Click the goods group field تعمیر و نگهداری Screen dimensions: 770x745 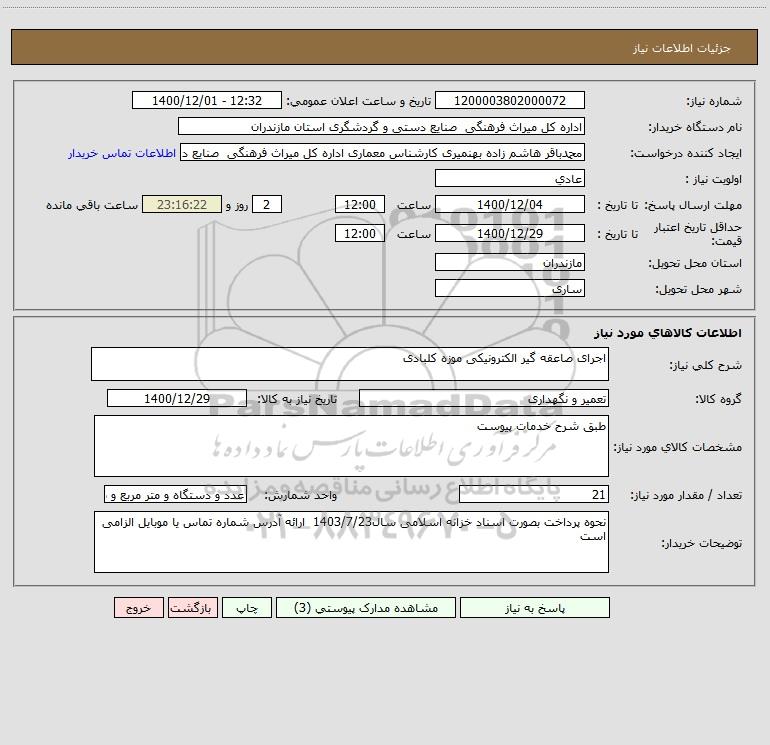(x=484, y=398)
